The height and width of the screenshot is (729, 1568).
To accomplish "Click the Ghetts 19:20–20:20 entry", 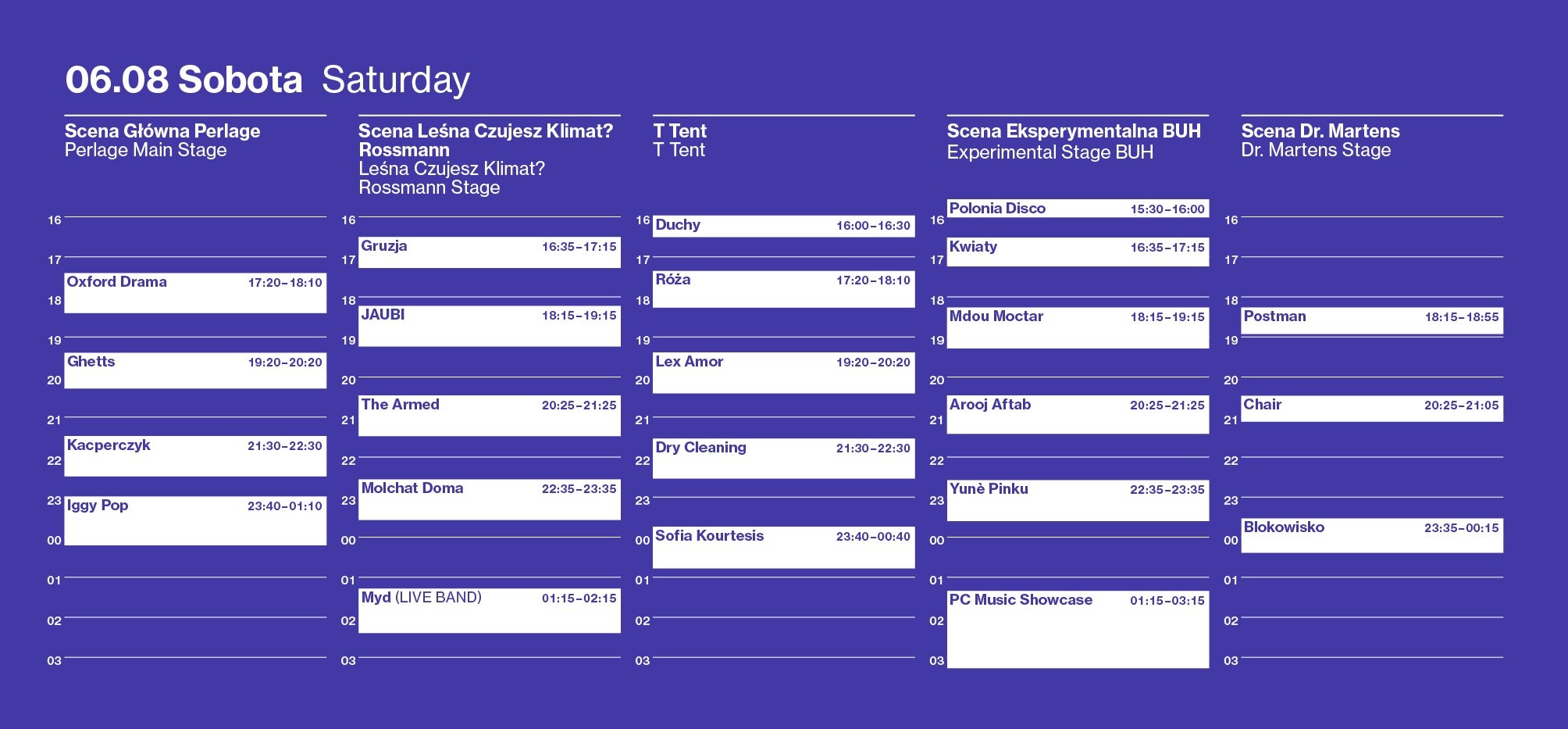I will [195, 370].
